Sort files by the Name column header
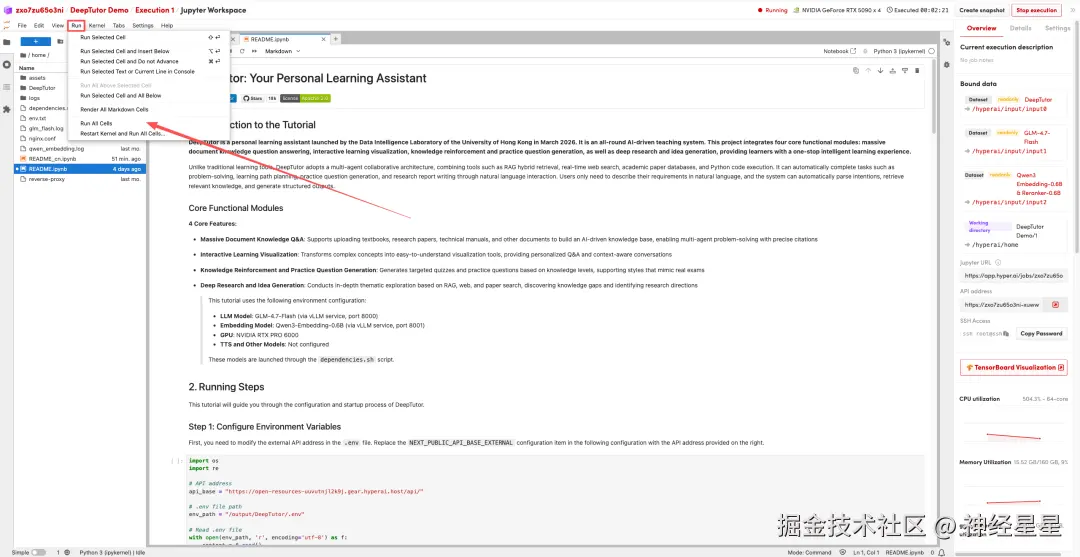1080x557 pixels. pyautogui.click(x=27, y=68)
